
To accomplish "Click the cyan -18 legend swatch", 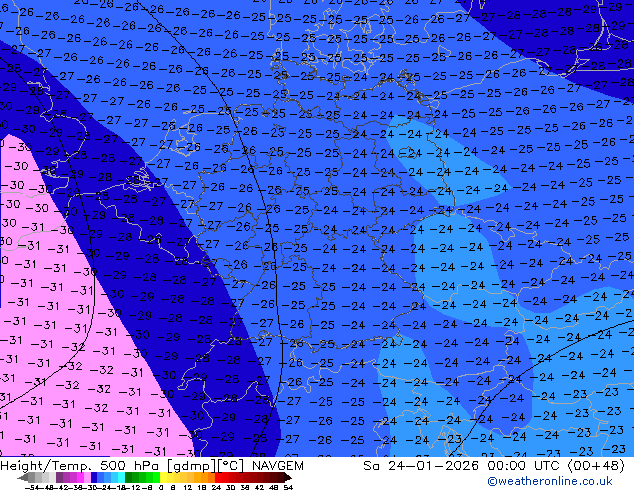I will (x=122, y=477).
